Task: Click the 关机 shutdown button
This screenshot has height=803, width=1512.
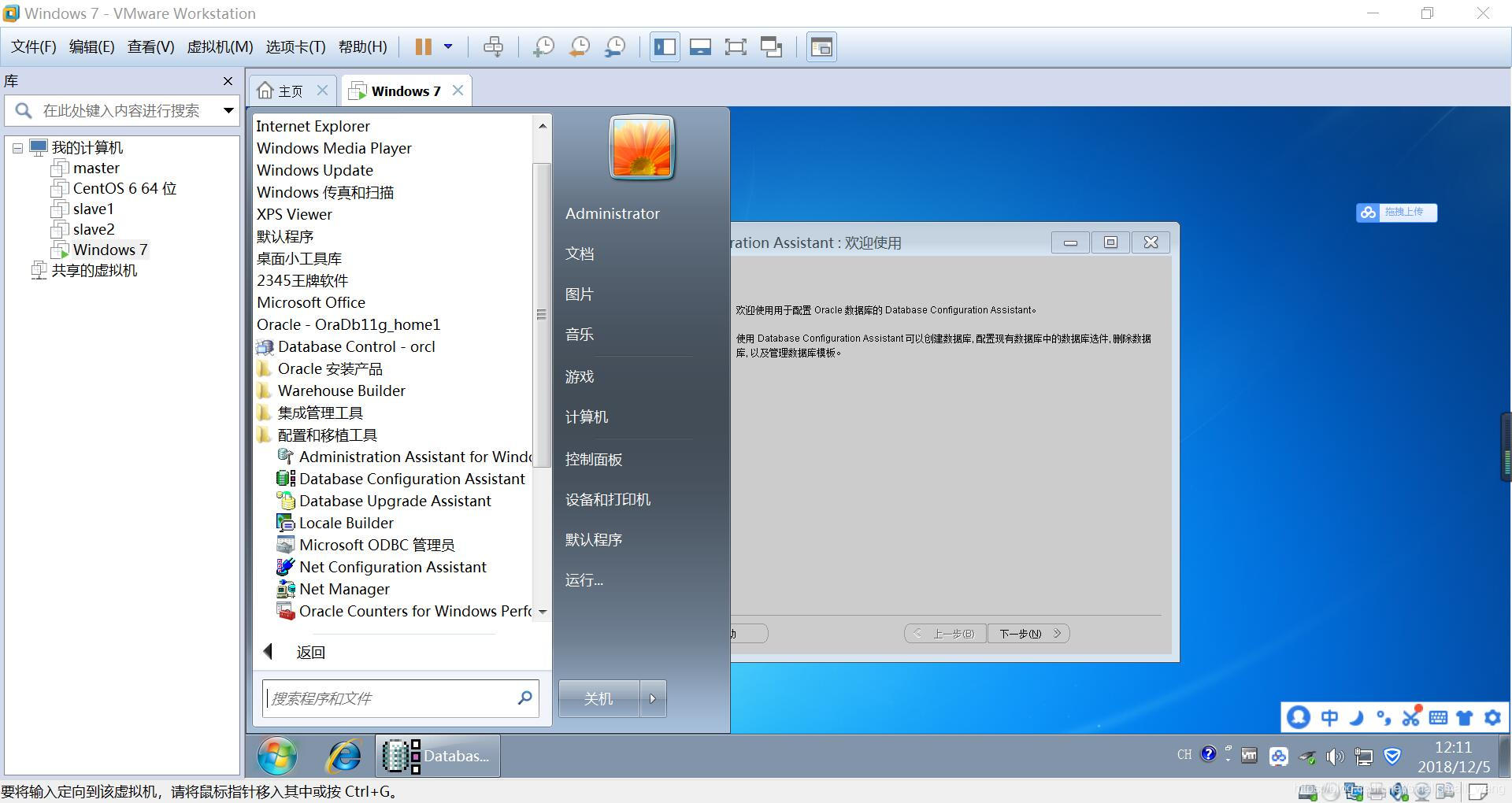Action: pyautogui.click(x=598, y=699)
